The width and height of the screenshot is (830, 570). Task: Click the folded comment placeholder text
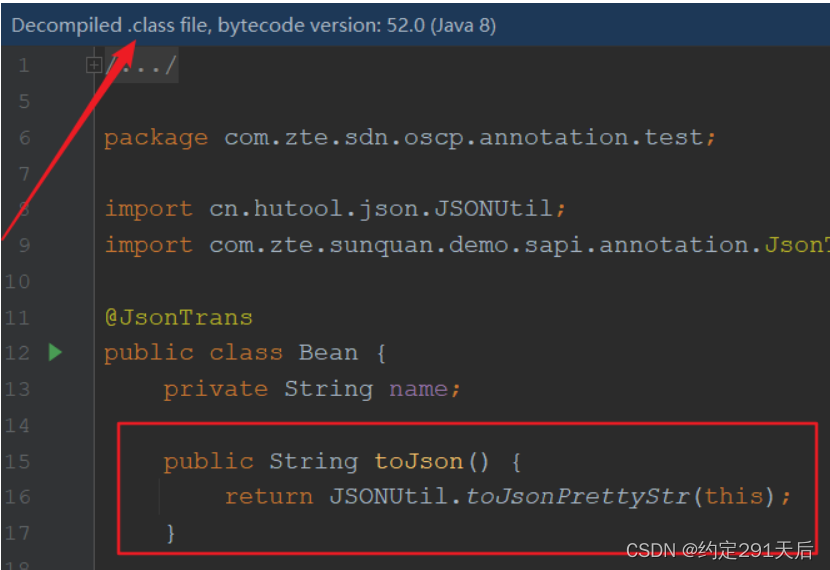141,66
